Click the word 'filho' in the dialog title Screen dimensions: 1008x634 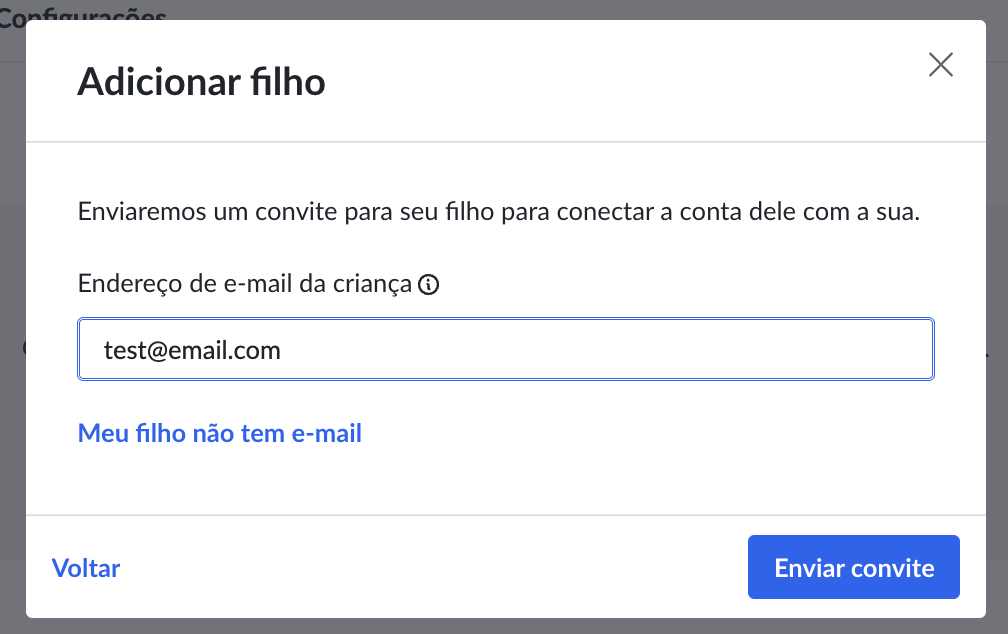pos(287,82)
